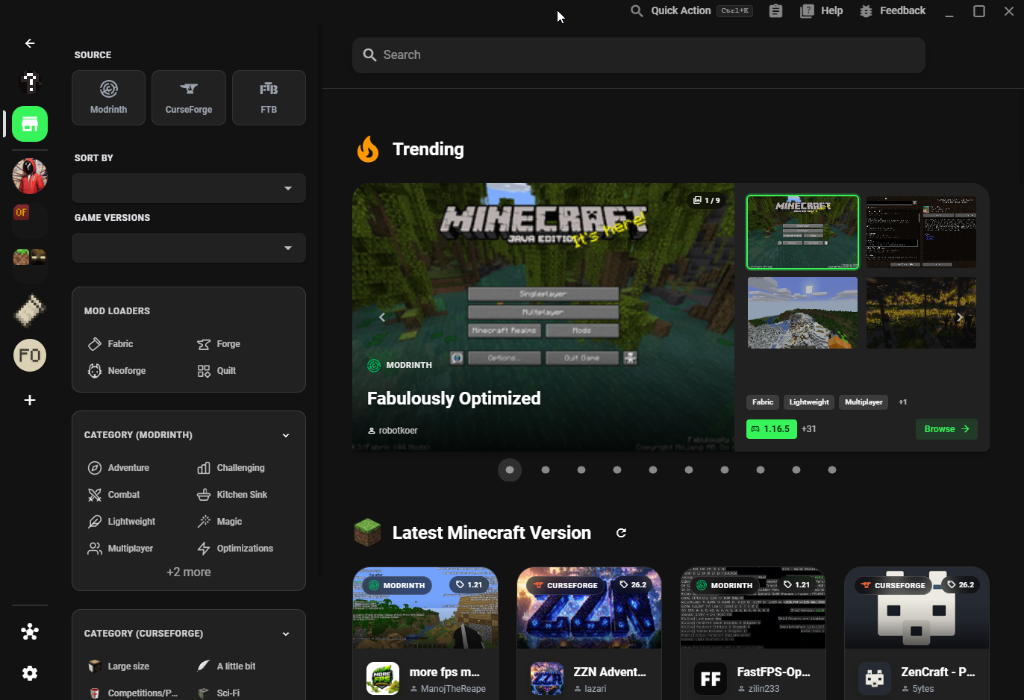Toggle the Optimizations category filter
The height and width of the screenshot is (700, 1024).
tap(235, 548)
